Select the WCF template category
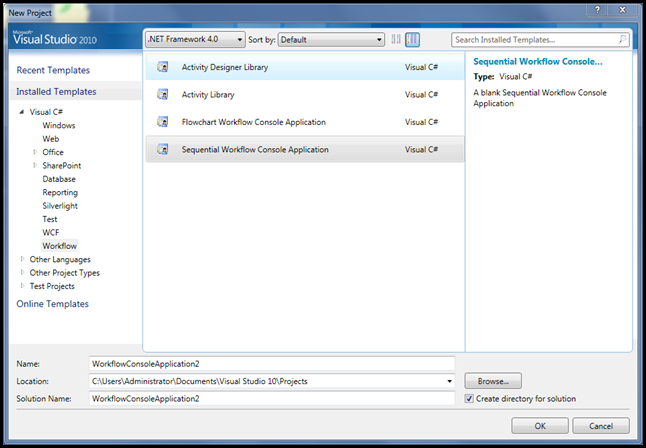 click(51, 232)
